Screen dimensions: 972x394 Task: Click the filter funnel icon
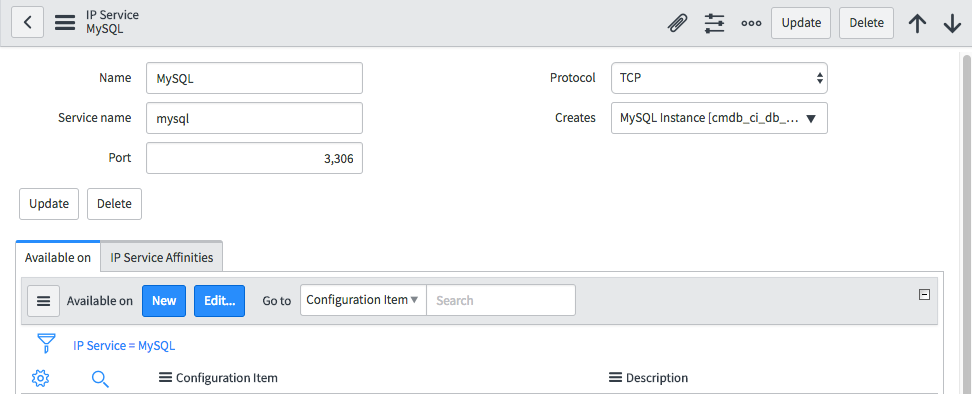(46, 343)
